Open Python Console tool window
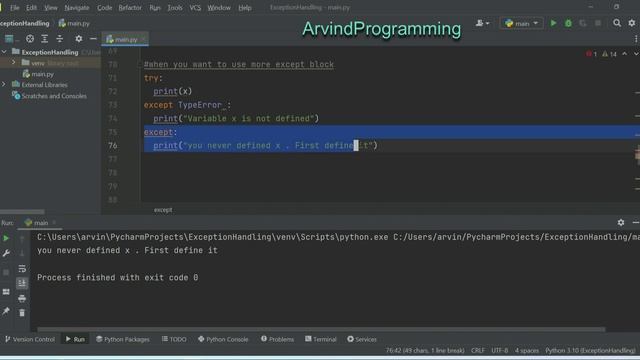This screenshot has height=360, width=640. click(223, 339)
